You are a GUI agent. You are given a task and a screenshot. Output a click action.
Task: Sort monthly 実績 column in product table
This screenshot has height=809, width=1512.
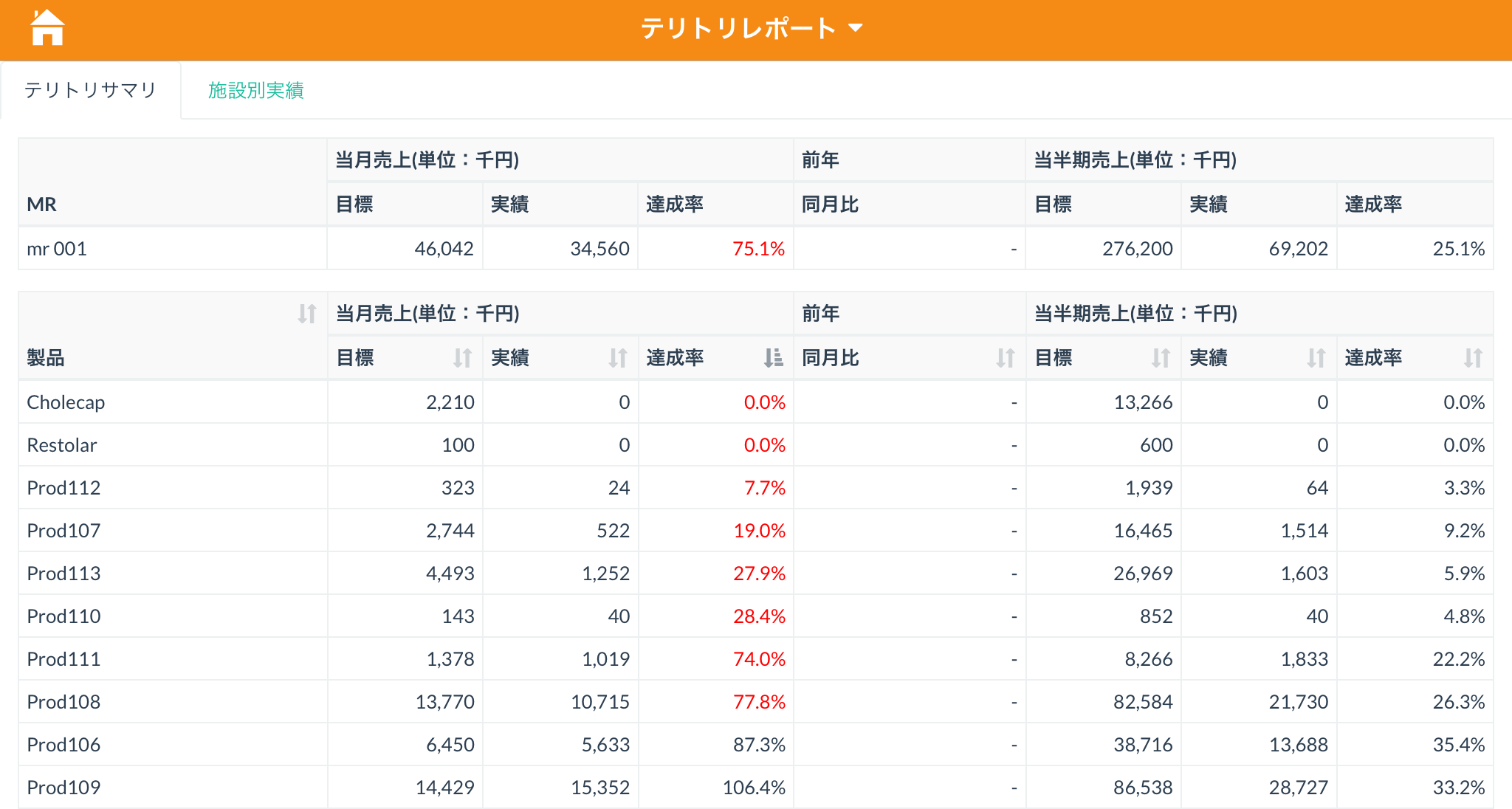[617, 358]
